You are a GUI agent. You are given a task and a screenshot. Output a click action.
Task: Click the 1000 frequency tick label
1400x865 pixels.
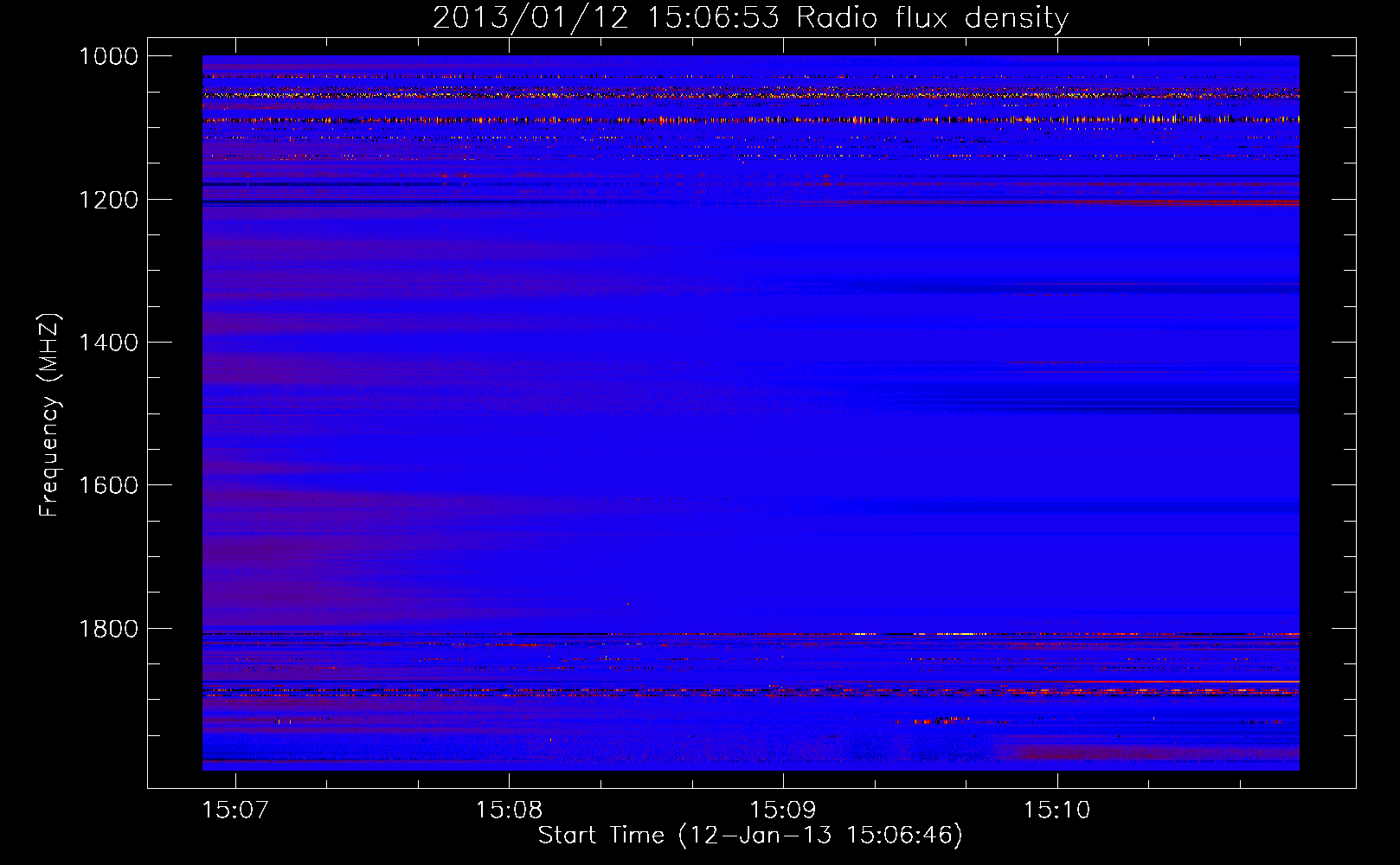coord(108,56)
